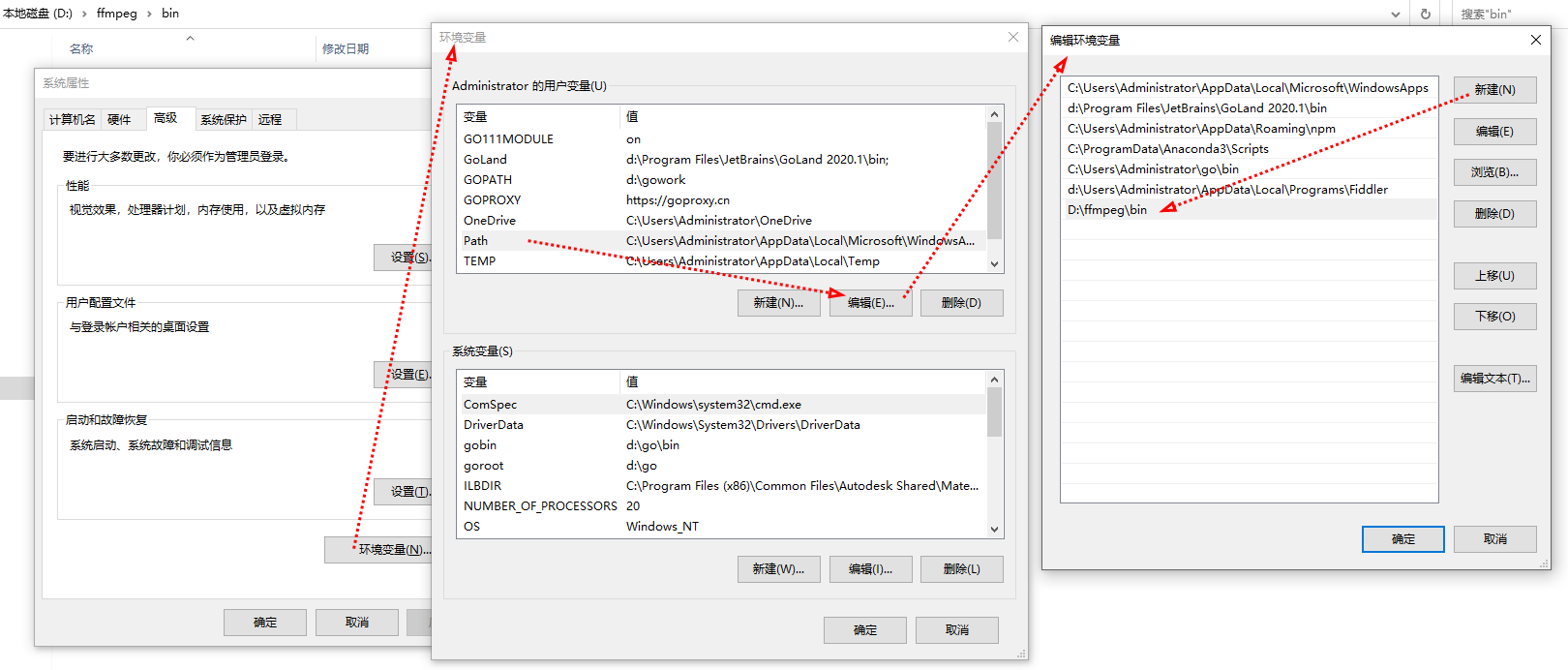Sort files by 名称 column header
This screenshot has height=670, width=1568.
[x=81, y=48]
